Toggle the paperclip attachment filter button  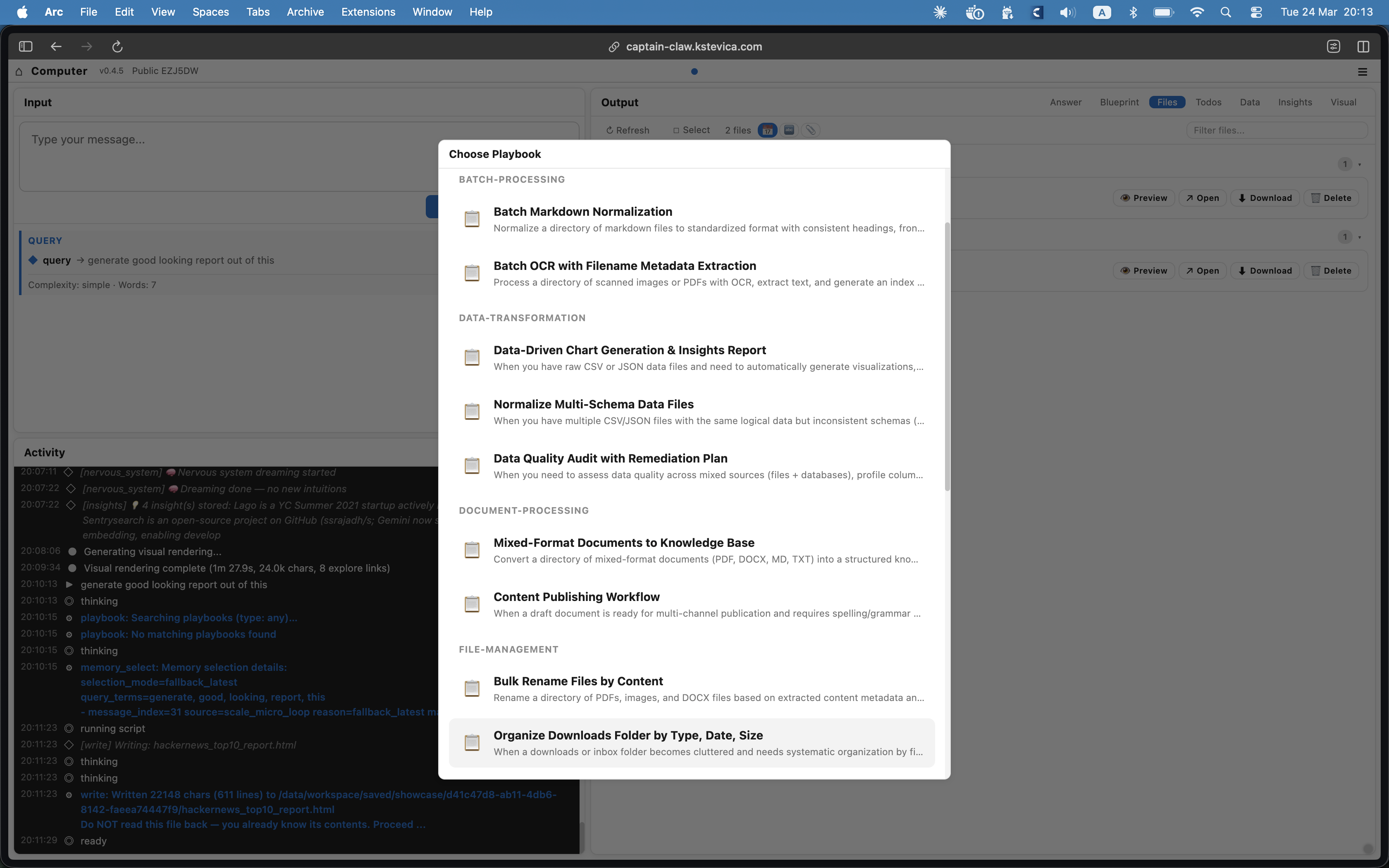point(810,130)
